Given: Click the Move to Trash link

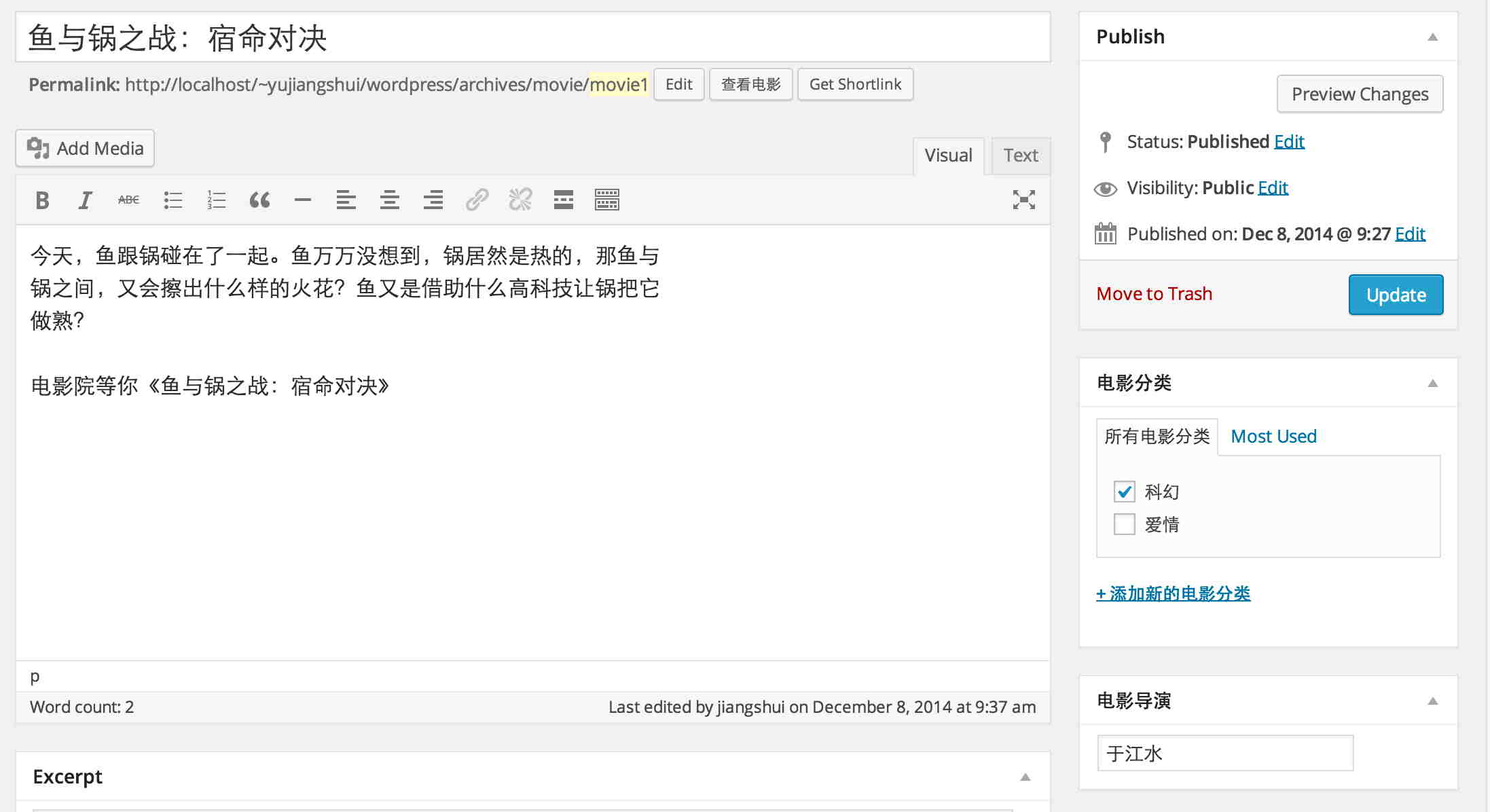Looking at the screenshot, I should pos(1154,293).
